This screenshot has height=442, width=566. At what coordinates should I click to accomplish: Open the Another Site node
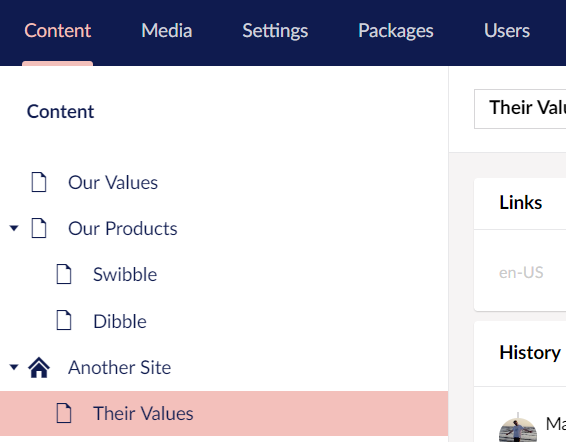pyautogui.click(x=119, y=368)
